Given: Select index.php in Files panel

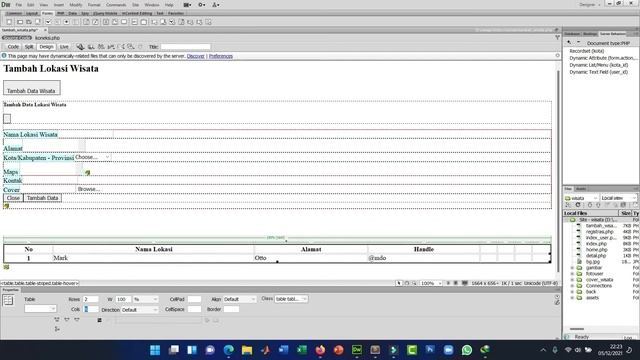Looking at the screenshot, I should pyautogui.click(x=596, y=244).
